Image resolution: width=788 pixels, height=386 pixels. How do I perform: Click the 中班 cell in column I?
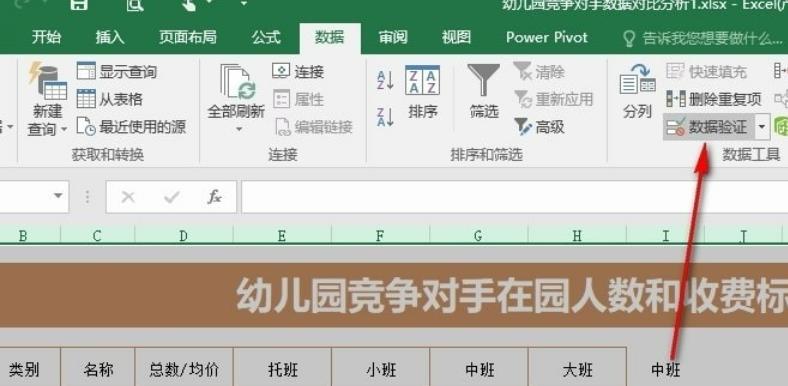click(665, 370)
